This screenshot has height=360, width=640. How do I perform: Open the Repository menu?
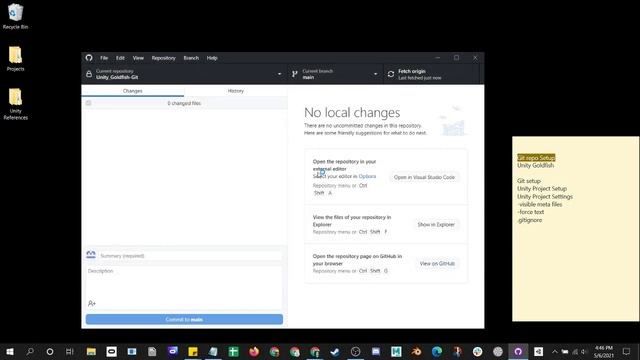[163, 58]
